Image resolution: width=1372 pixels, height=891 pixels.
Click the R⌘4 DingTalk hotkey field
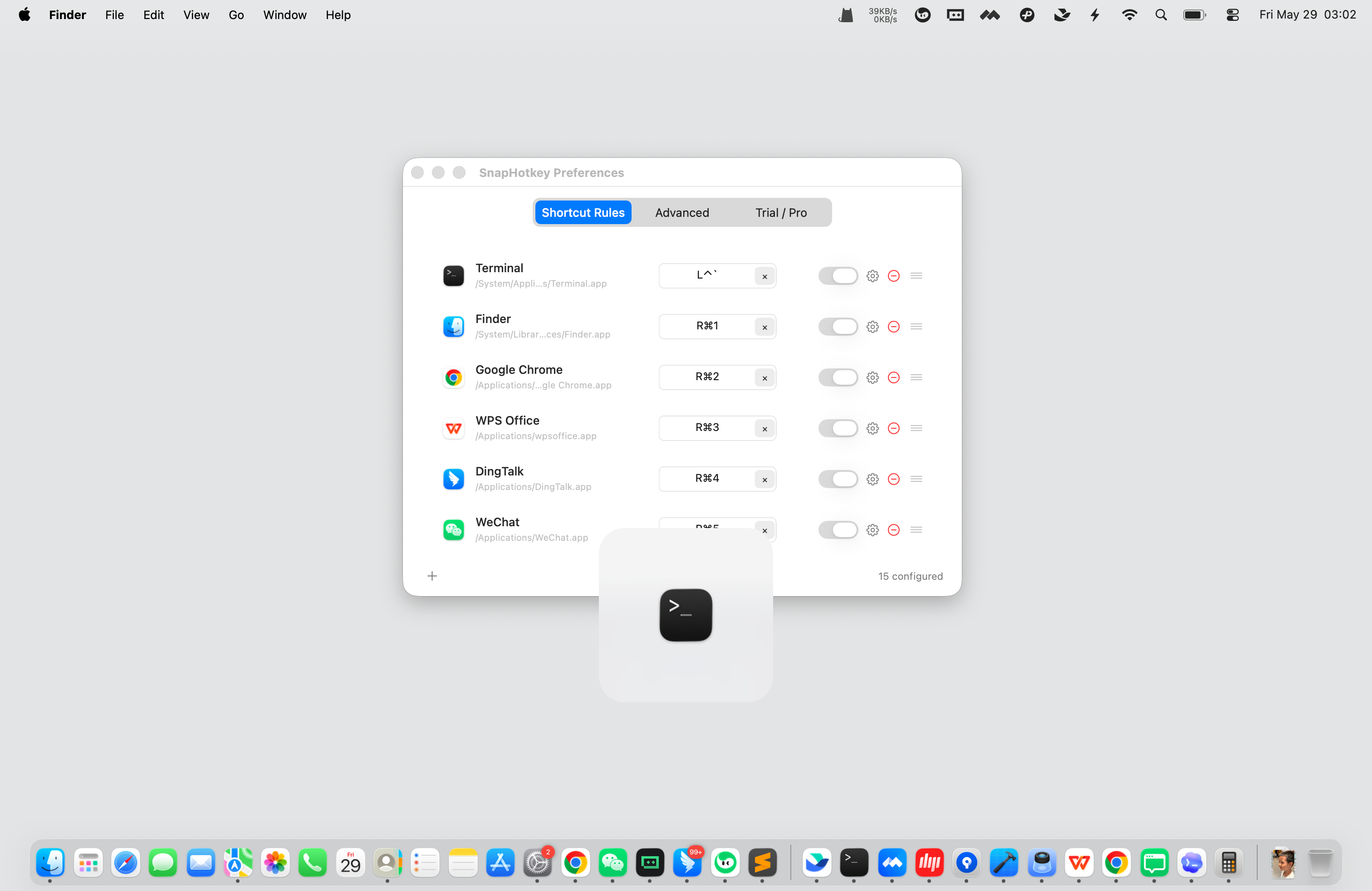coord(717,479)
